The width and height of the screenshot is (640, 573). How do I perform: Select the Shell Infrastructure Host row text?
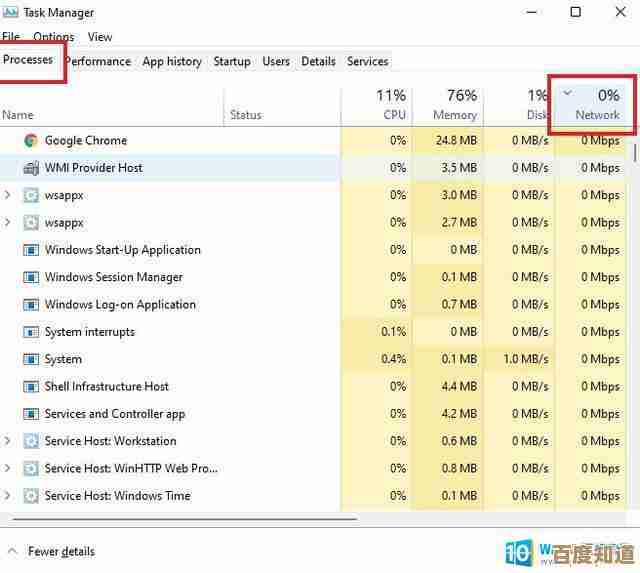pyautogui.click(x=106, y=386)
